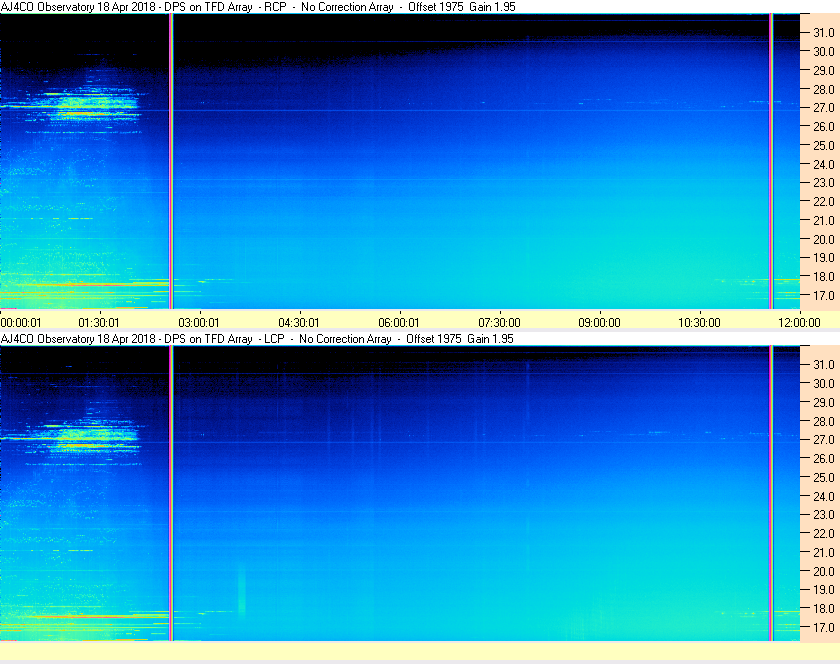This screenshot has width=840, height=664.
Task: Pick the 19.0 frequency label in LCP panel
Action: click(x=824, y=590)
